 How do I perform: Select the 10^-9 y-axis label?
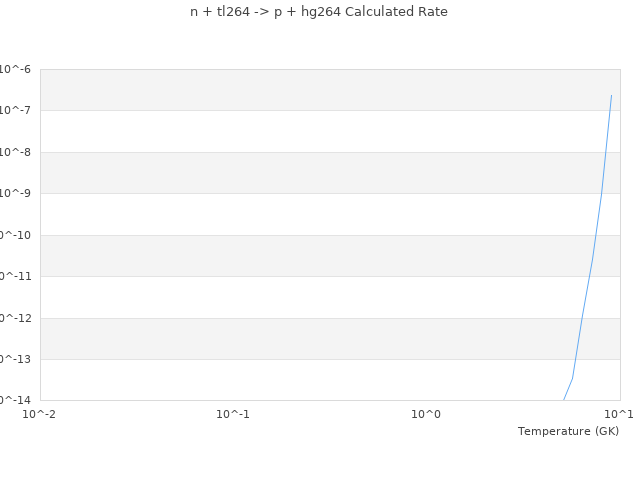16,193
